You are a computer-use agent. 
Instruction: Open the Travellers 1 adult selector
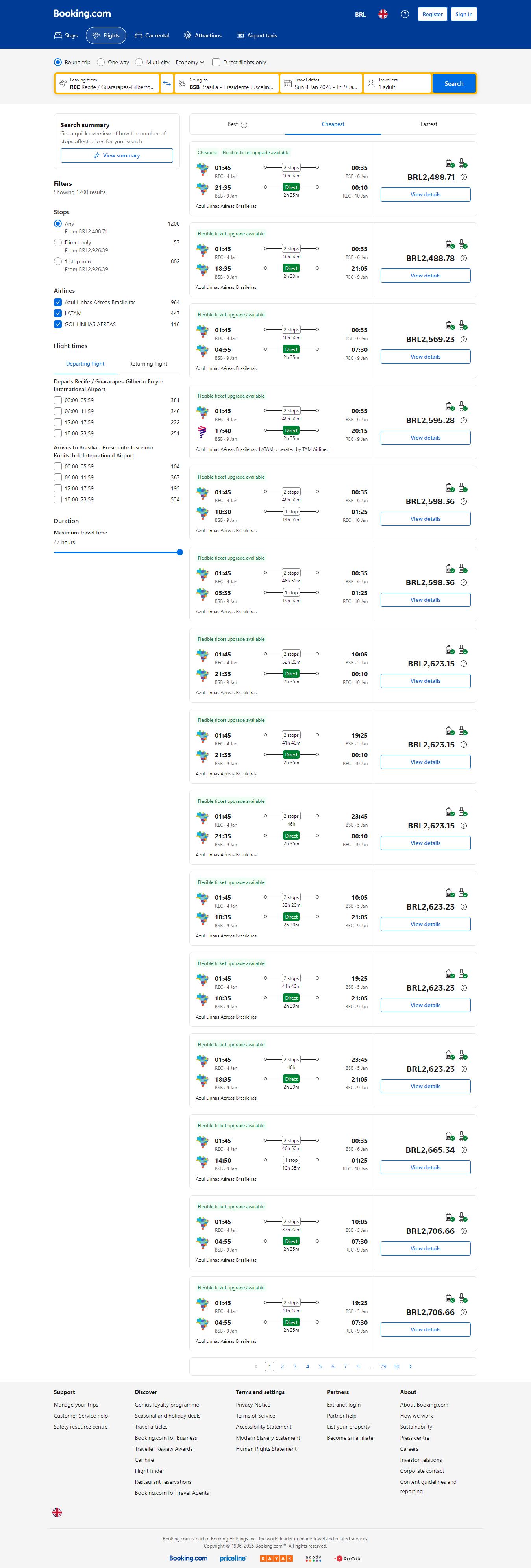[397, 83]
